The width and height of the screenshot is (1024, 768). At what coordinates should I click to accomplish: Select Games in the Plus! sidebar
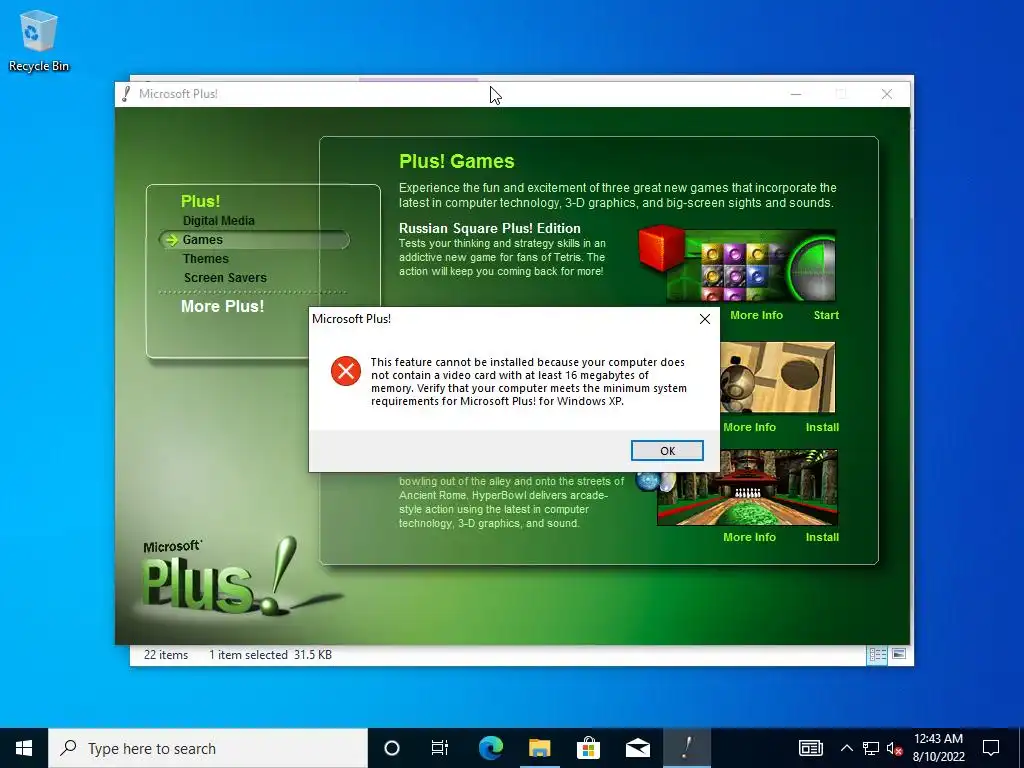(x=202, y=240)
